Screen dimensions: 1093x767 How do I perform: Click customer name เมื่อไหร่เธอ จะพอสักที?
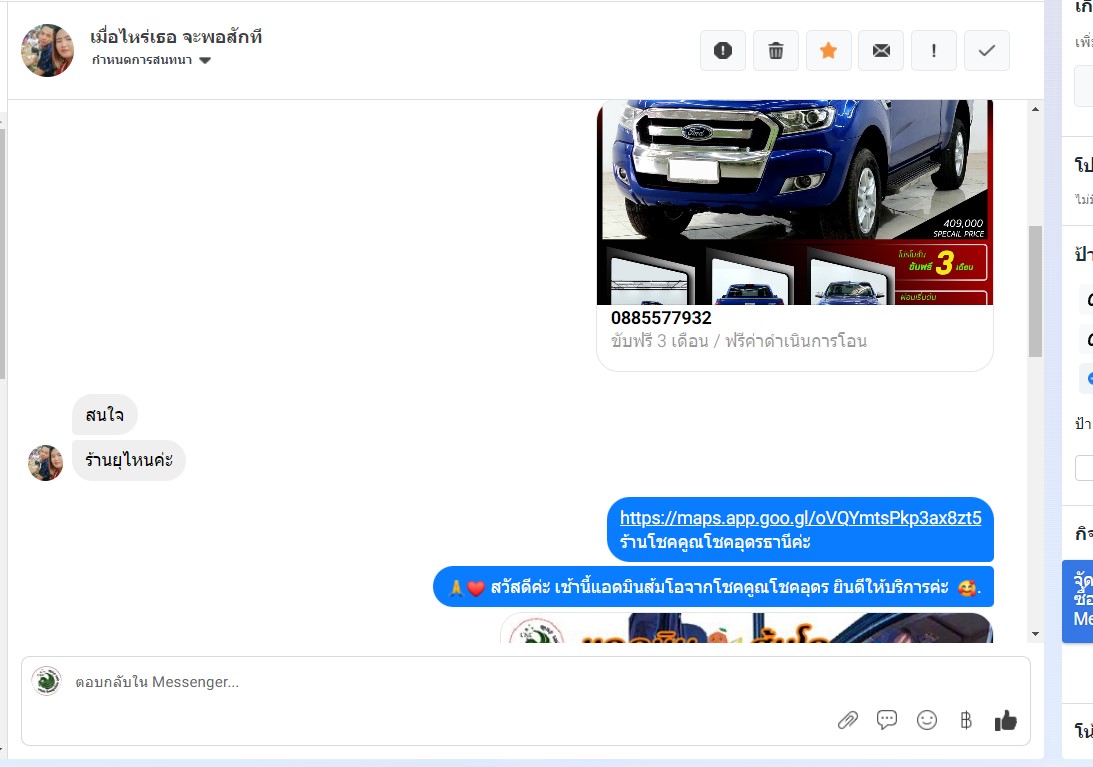tap(176, 37)
